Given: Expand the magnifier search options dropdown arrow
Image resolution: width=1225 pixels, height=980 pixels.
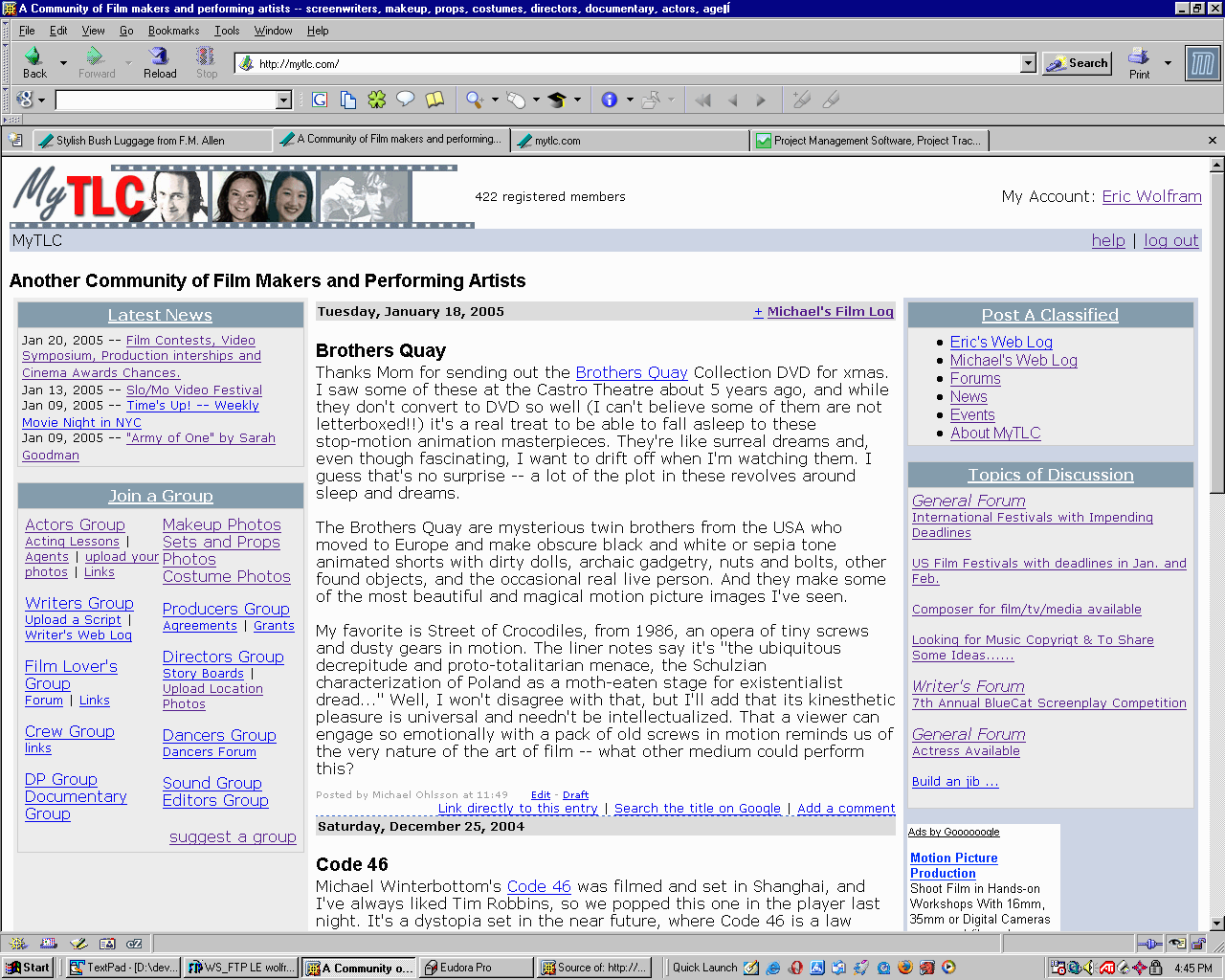Looking at the screenshot, I should click(x=495, y=100).
